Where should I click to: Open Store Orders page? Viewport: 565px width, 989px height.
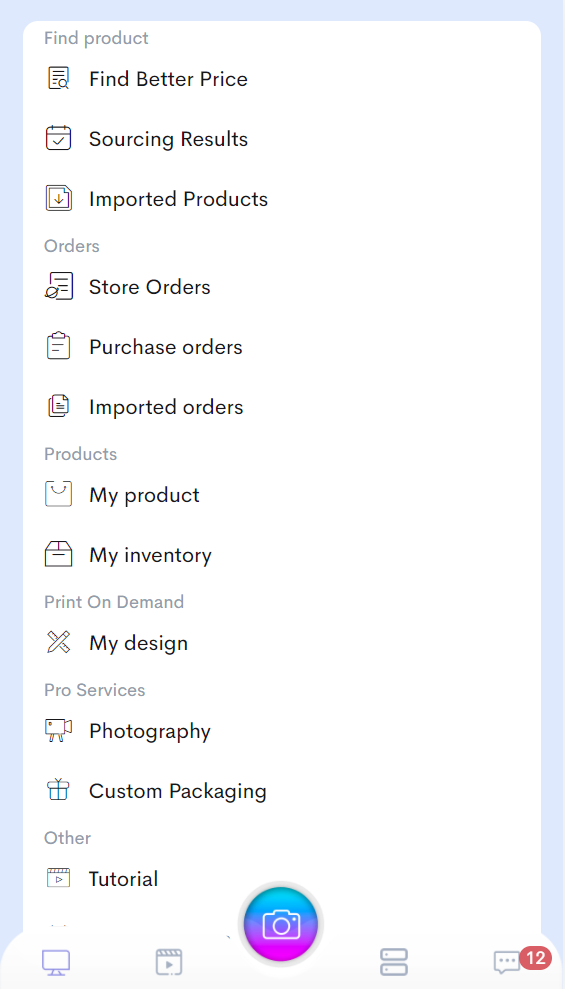click(149, 287)
